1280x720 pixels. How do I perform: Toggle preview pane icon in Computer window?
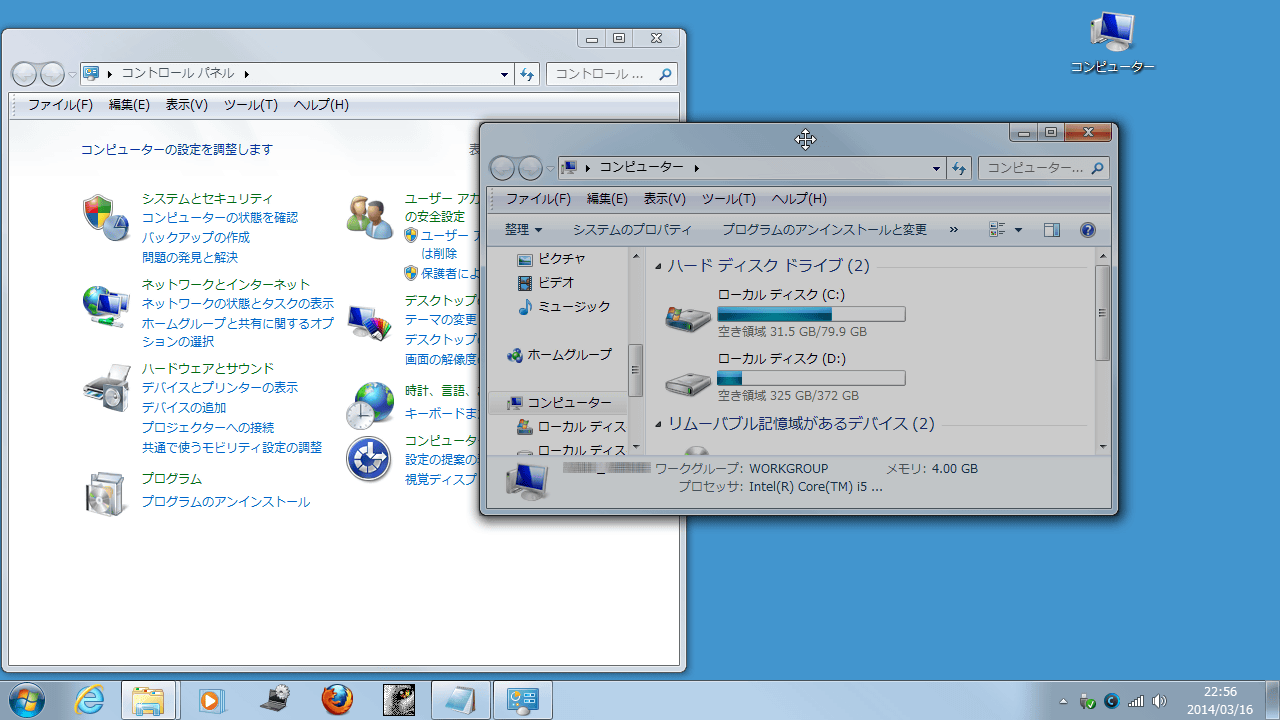(1051, 230)
